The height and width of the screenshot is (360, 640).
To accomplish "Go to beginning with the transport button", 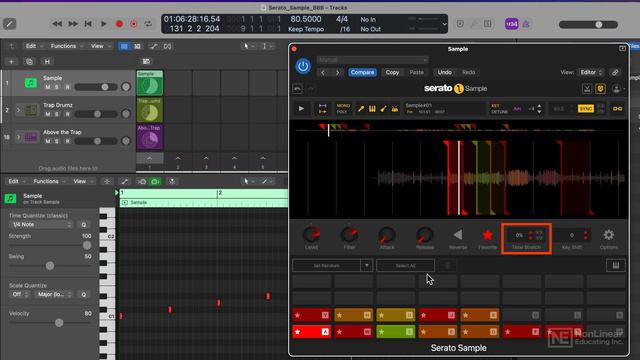I will click(88, 24).
